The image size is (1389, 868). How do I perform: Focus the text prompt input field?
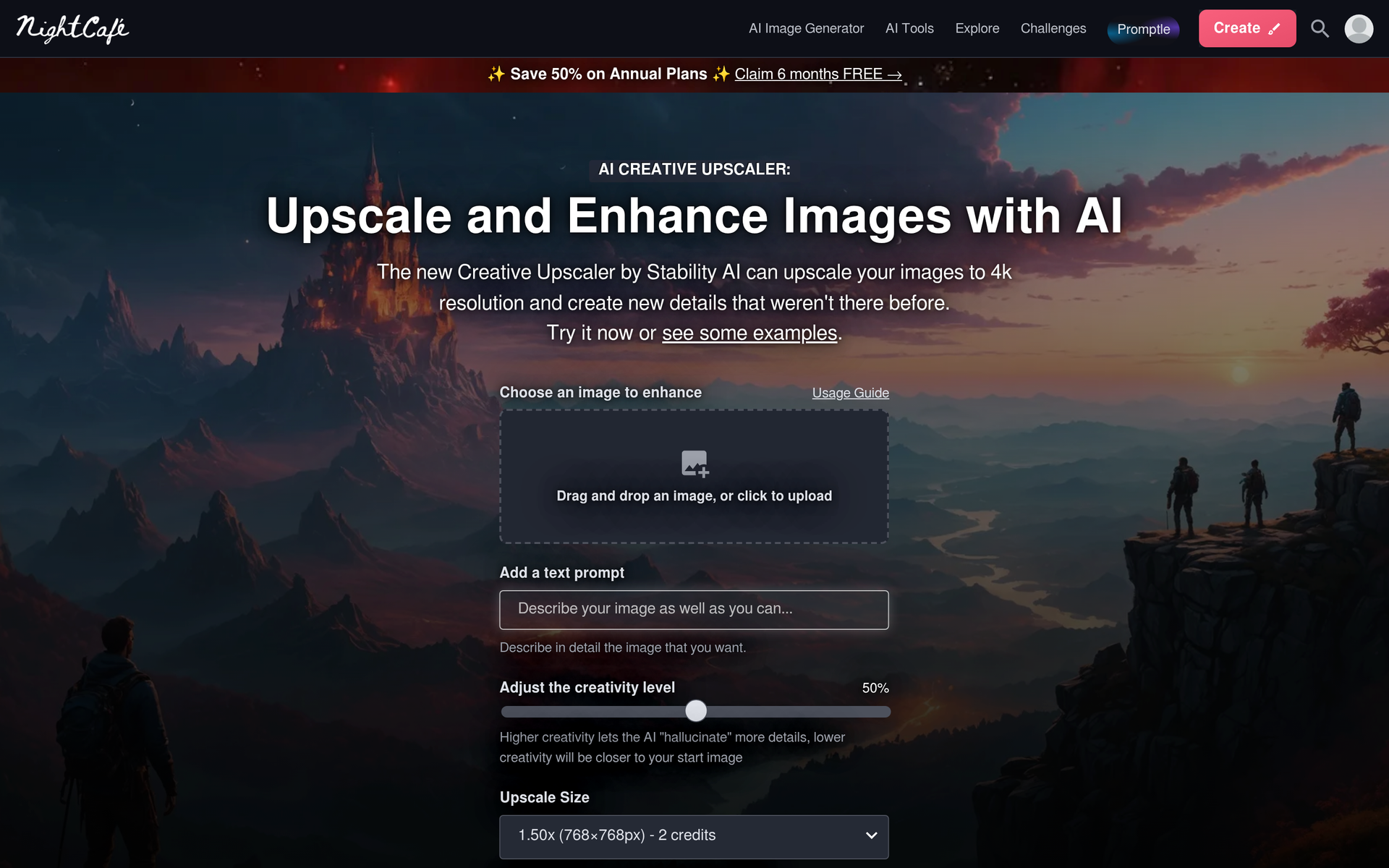pyautogui.click(x=694, y=610)
